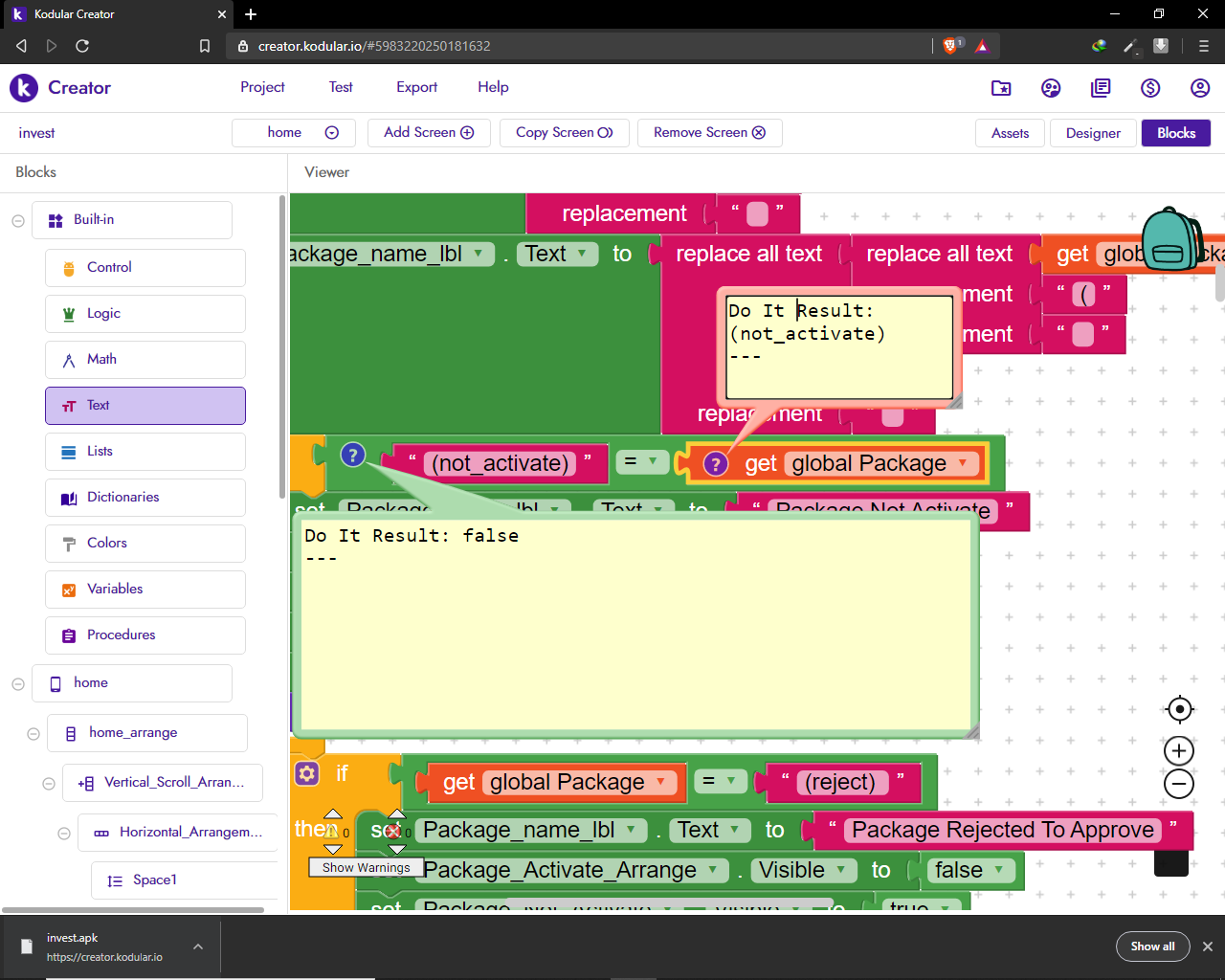1225x980 pixels.
Task: Switch to the Designer view
Action: (x=1092, y=133)
